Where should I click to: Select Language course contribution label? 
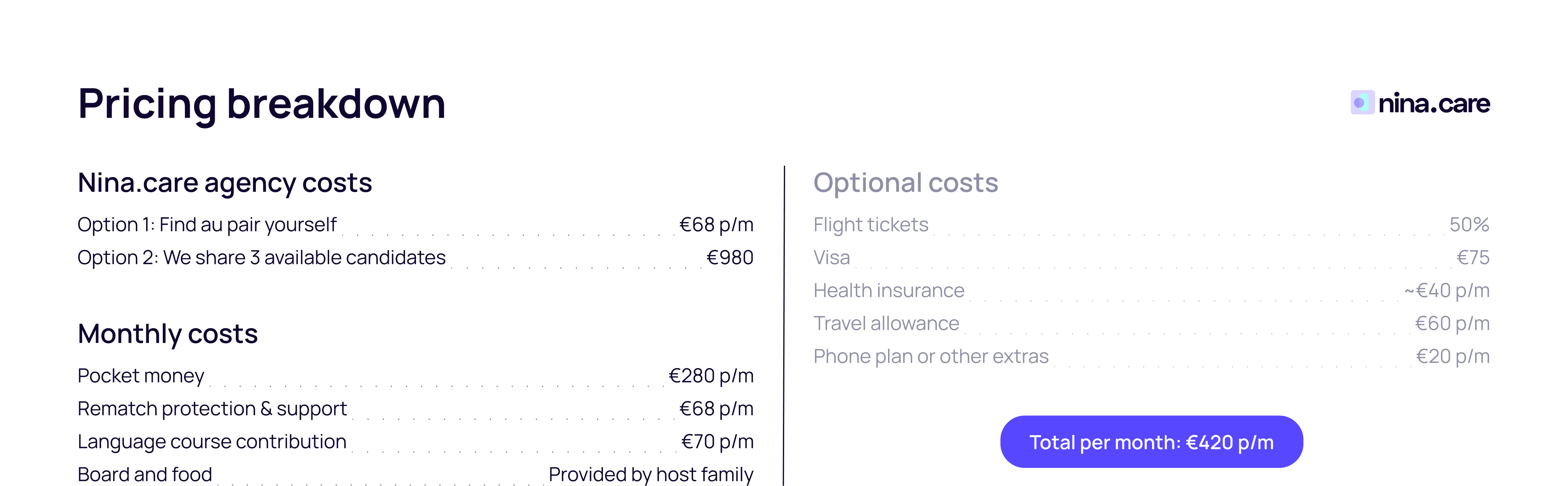pyautogui.click(x=212, y=441)
